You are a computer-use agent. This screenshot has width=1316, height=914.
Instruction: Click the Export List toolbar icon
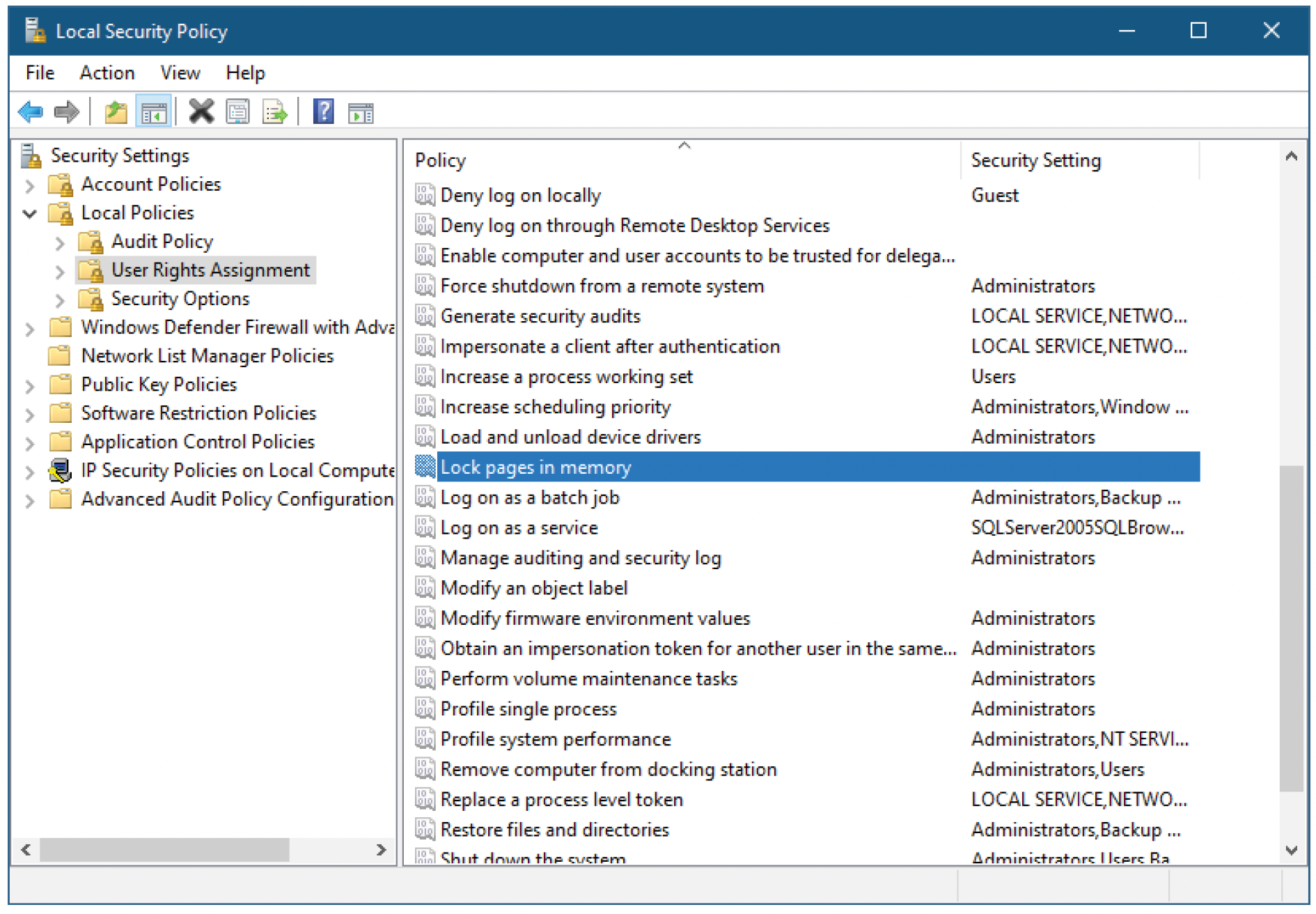[275, 111]
